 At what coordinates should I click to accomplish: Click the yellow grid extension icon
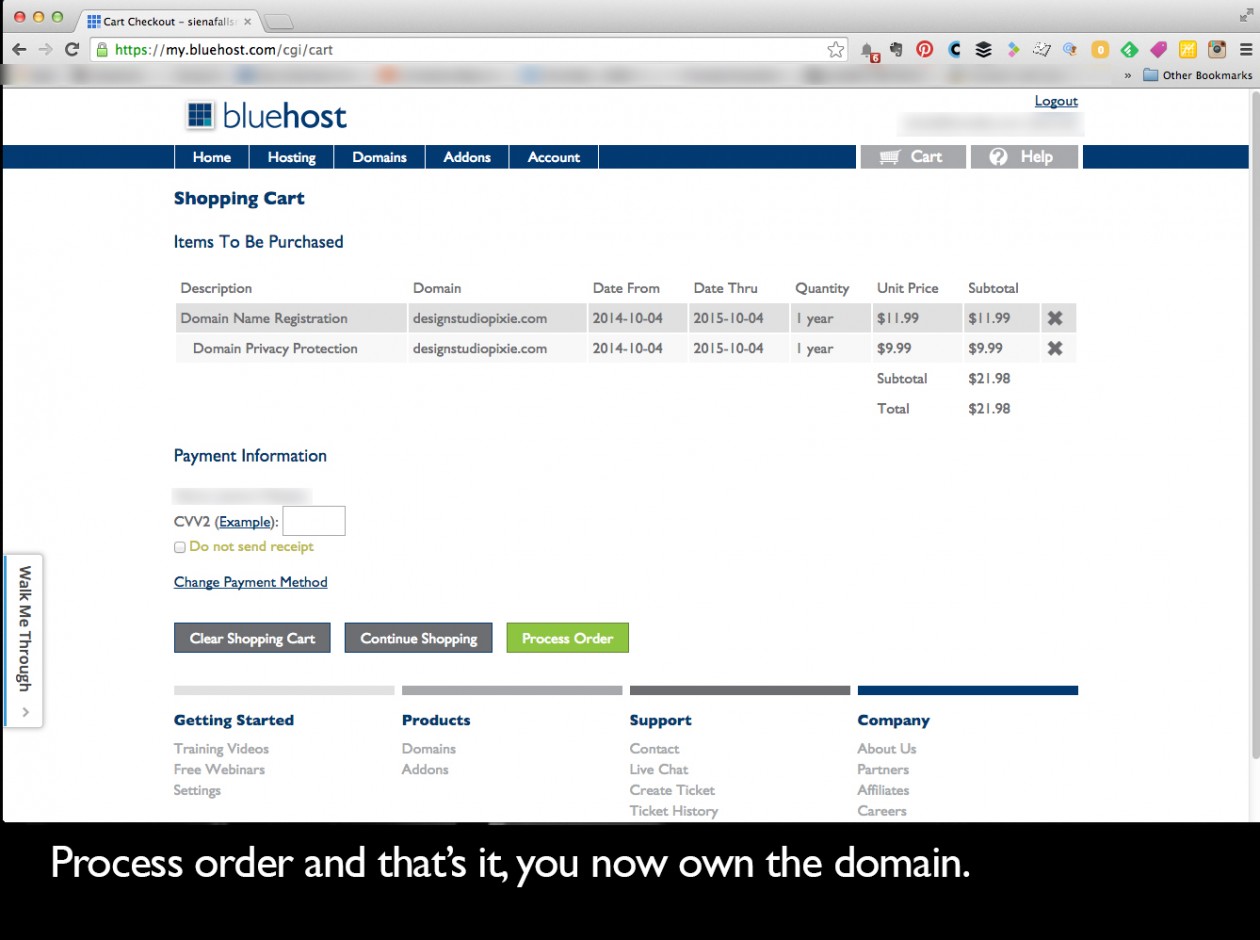pos(1187,48)
